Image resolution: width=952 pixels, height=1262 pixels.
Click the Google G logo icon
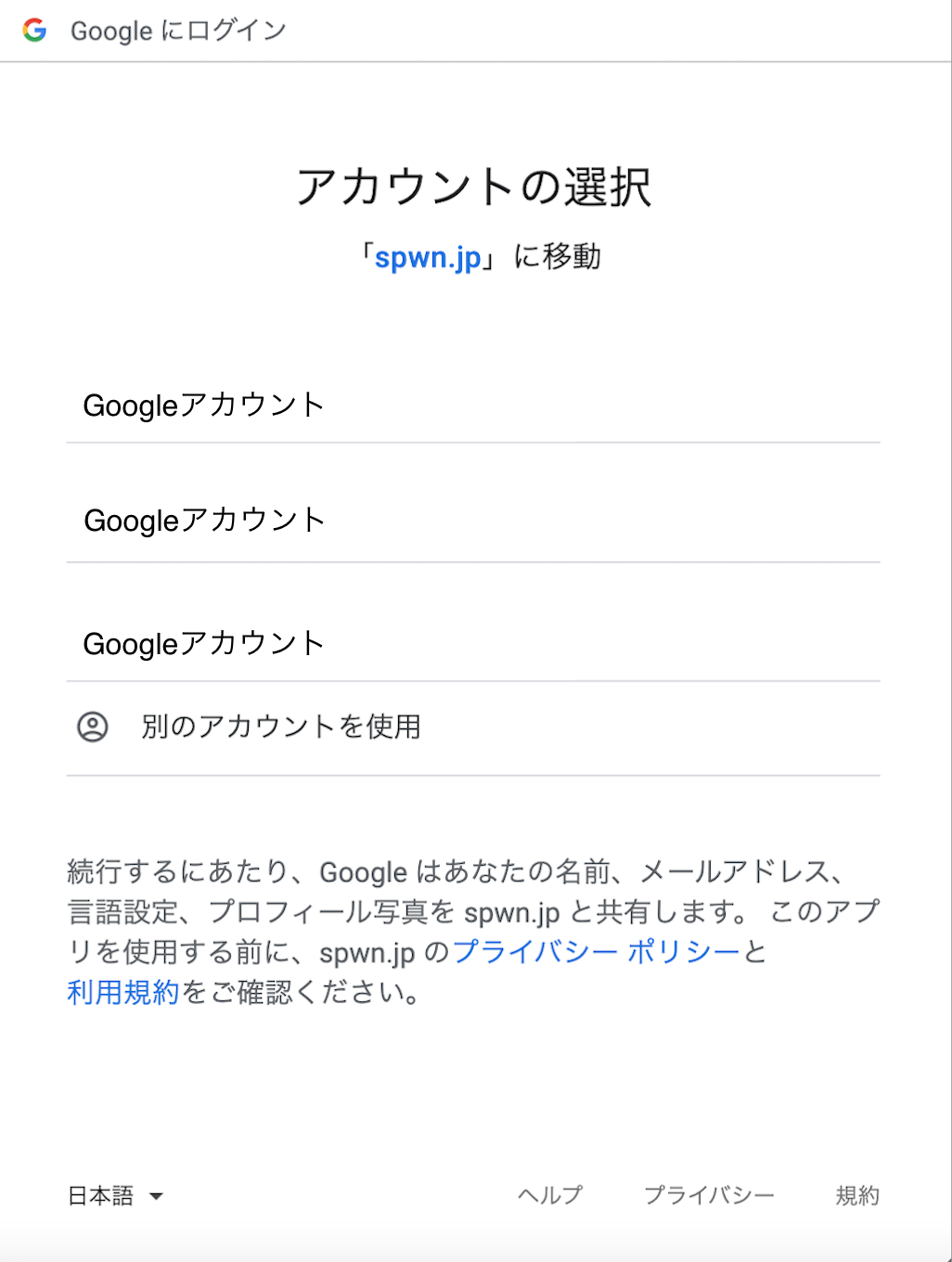point(34,30)
